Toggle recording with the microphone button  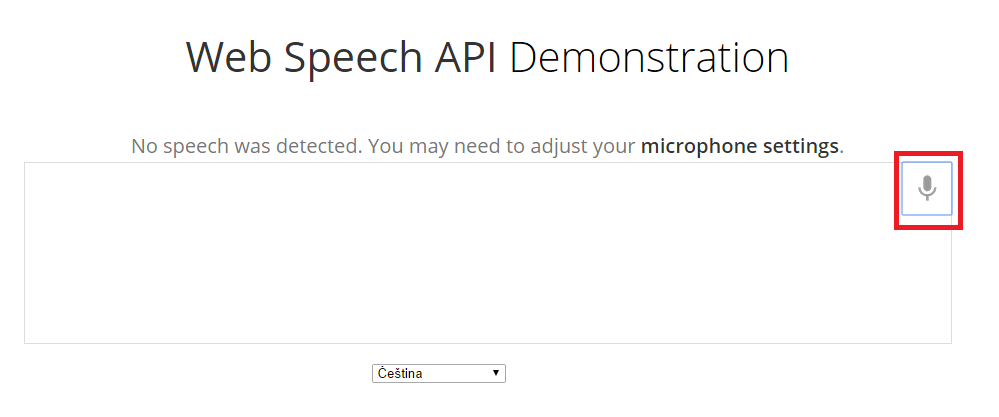pyautogui.click(x=927, y=188)
